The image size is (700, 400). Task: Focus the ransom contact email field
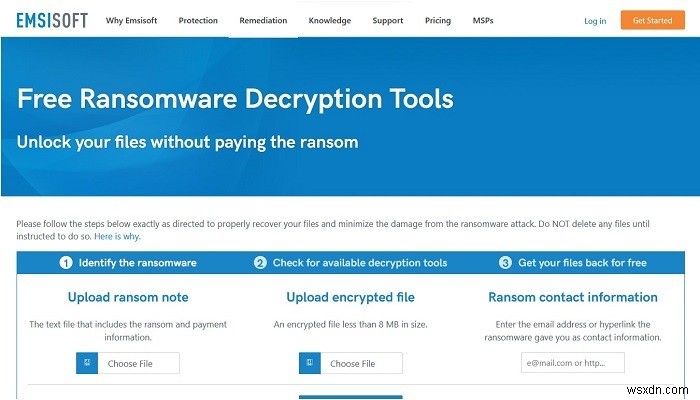pyautogui.click(x=573, y=362)
